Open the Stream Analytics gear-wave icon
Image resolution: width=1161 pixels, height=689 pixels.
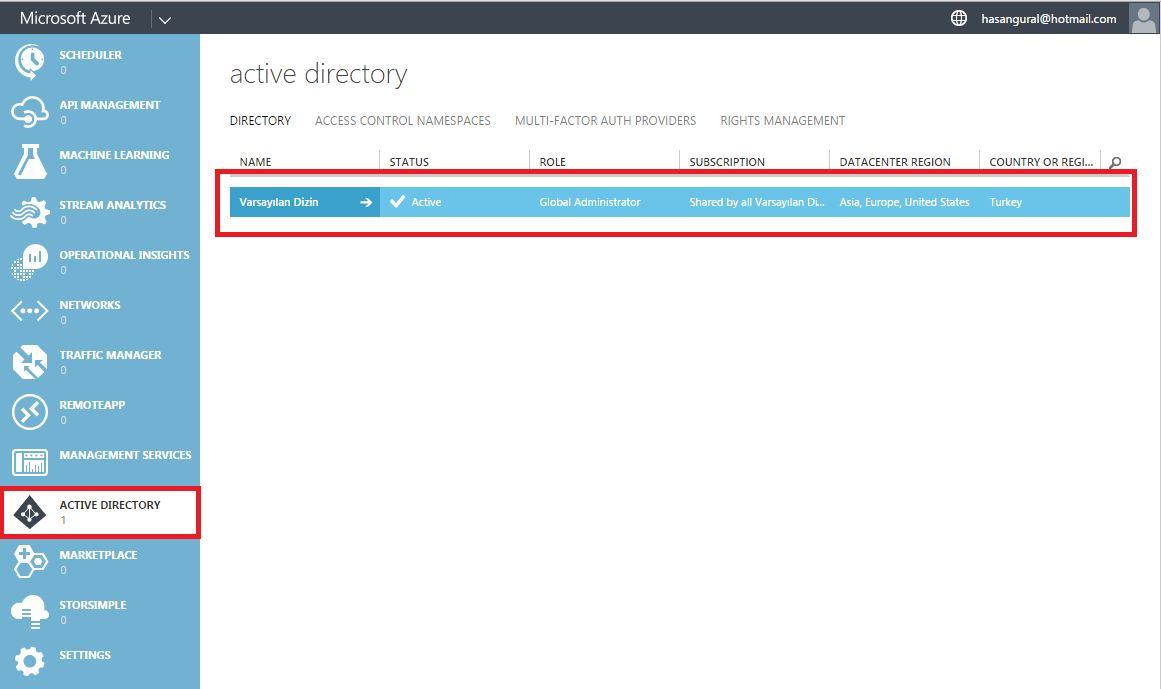30,212
